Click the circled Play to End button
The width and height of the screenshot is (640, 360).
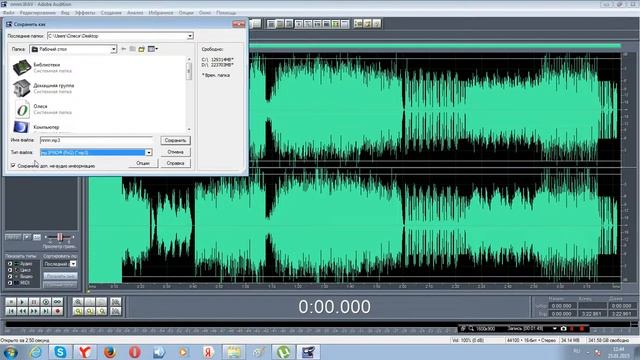pos(46,302)
